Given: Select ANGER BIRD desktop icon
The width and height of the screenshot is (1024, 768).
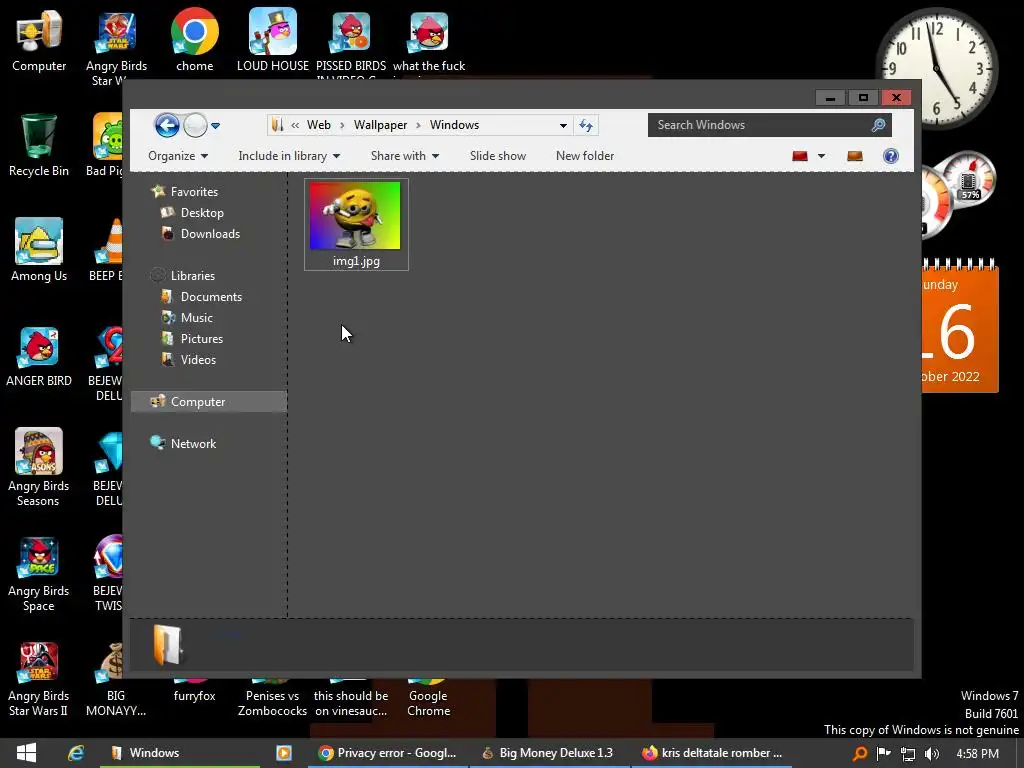Looking at the screenshot, I should [x=39, y=356].
